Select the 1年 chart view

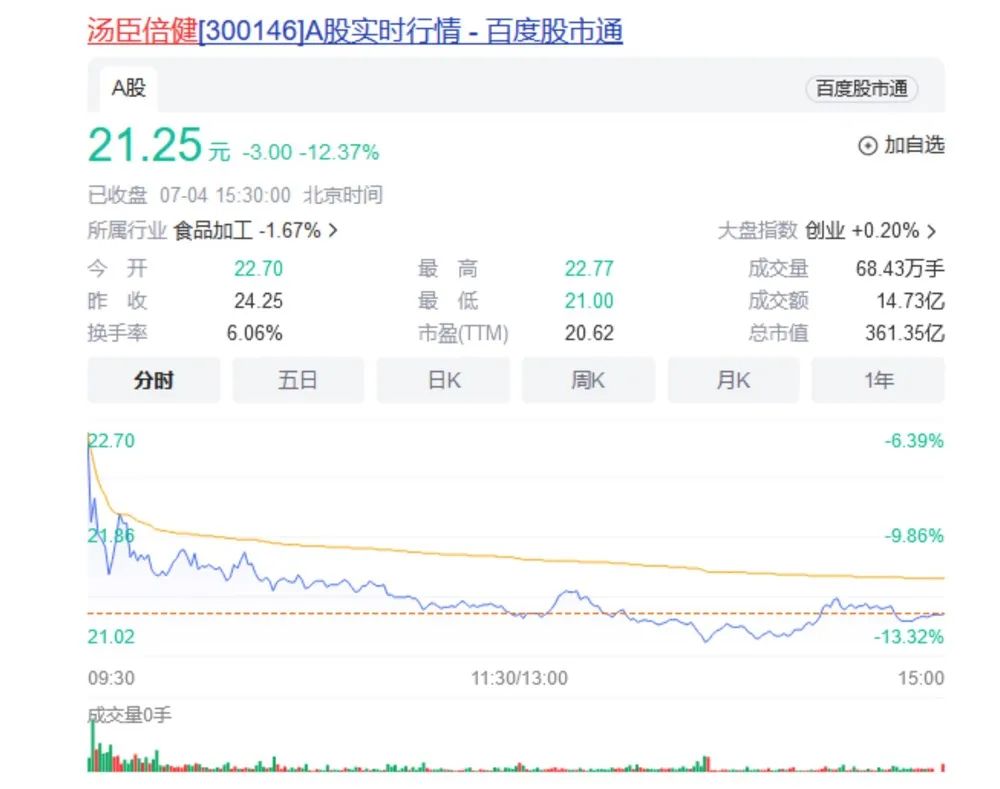[878, 380]
